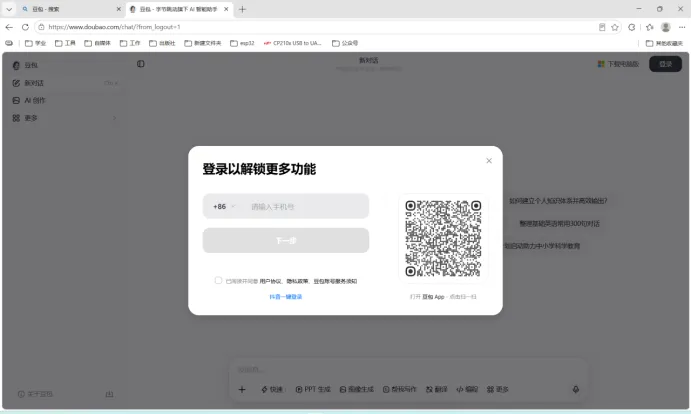Click the download icon at sidebar bottom

(x=109, y=394)
